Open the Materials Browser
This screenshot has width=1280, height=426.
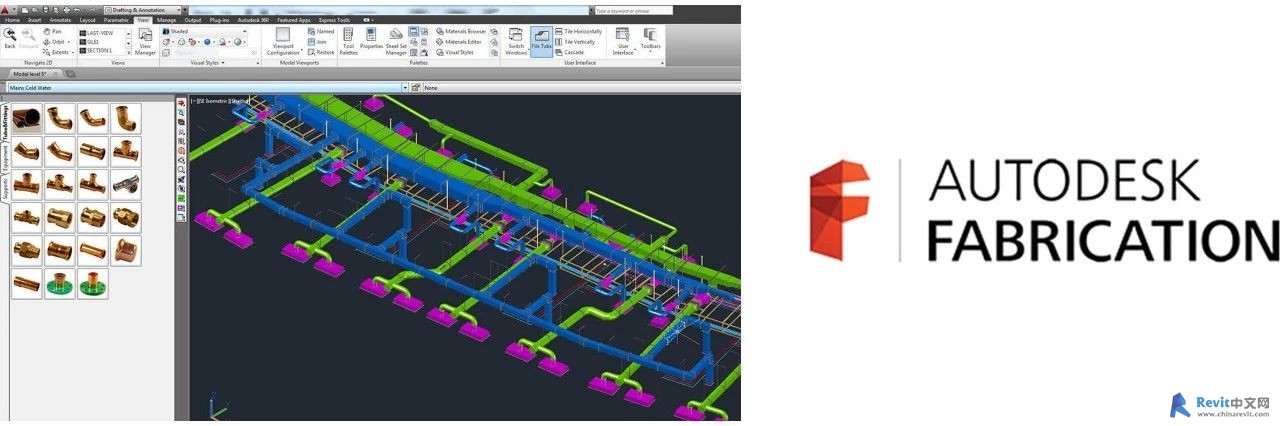[461, 31]
